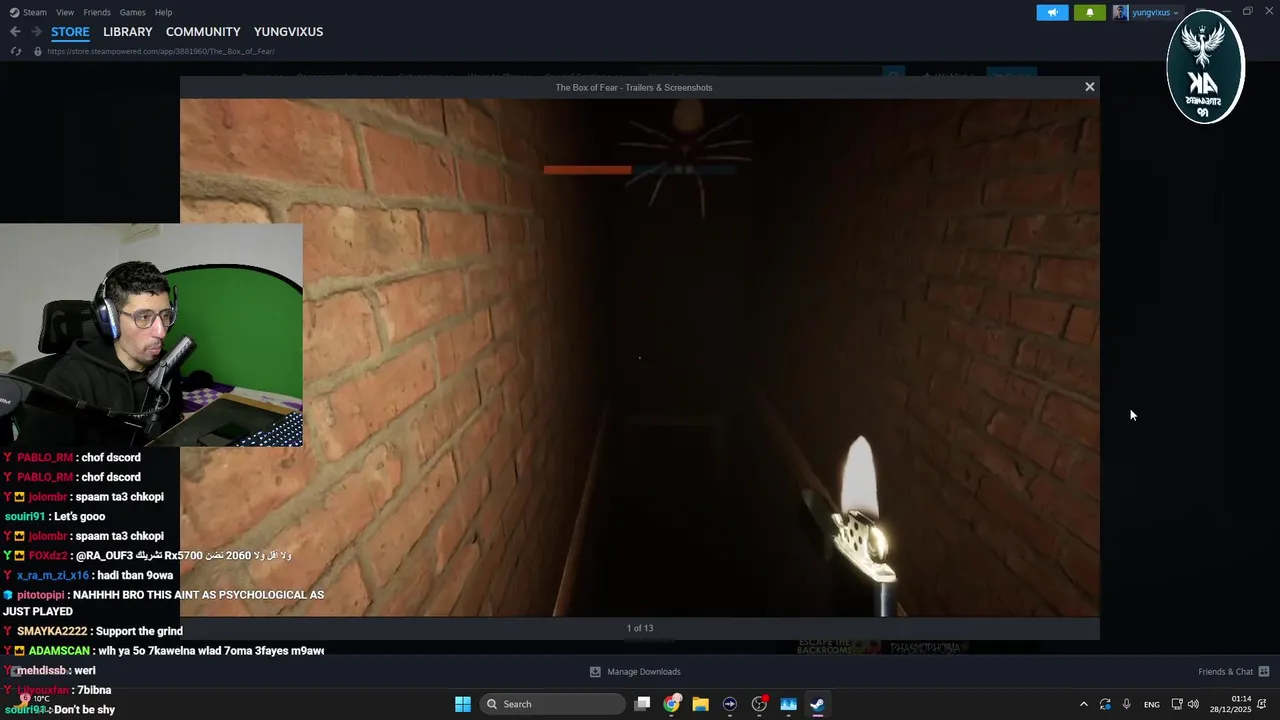Open the blue monitor app on the taskbar
The image size is (1280, 720).
(788, 704)
